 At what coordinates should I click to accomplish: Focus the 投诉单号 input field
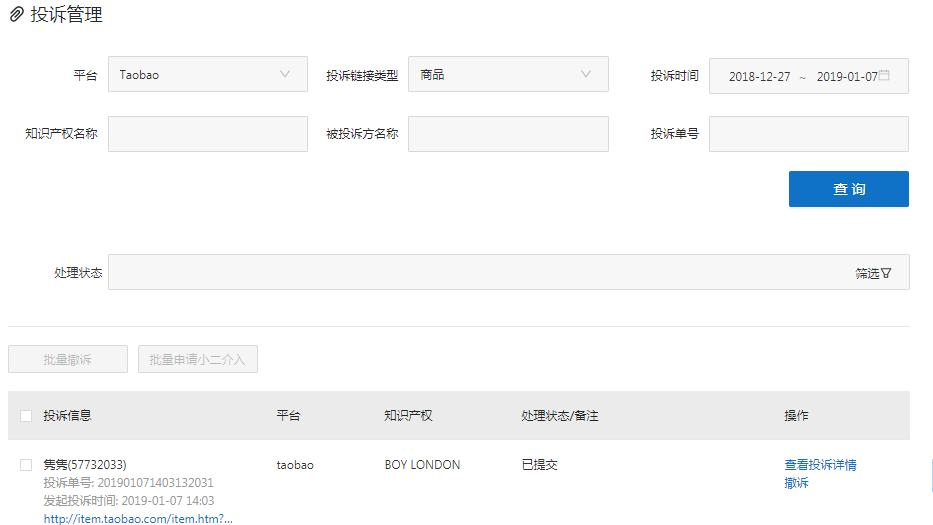[x=809, y=134]
